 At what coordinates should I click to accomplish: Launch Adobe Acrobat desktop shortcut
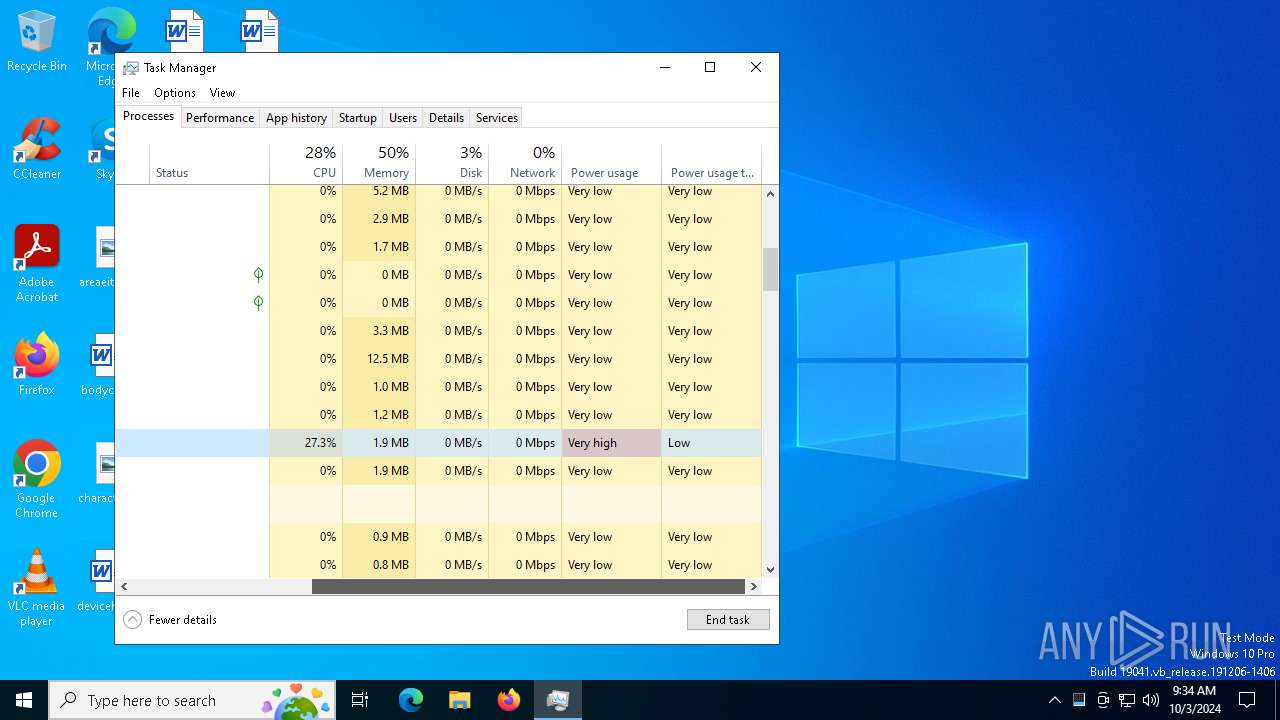tap(36, 263)
